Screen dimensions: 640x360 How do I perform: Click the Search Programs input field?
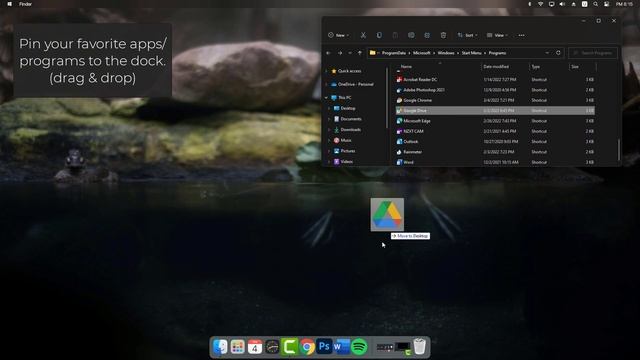[x=593, y=53]
